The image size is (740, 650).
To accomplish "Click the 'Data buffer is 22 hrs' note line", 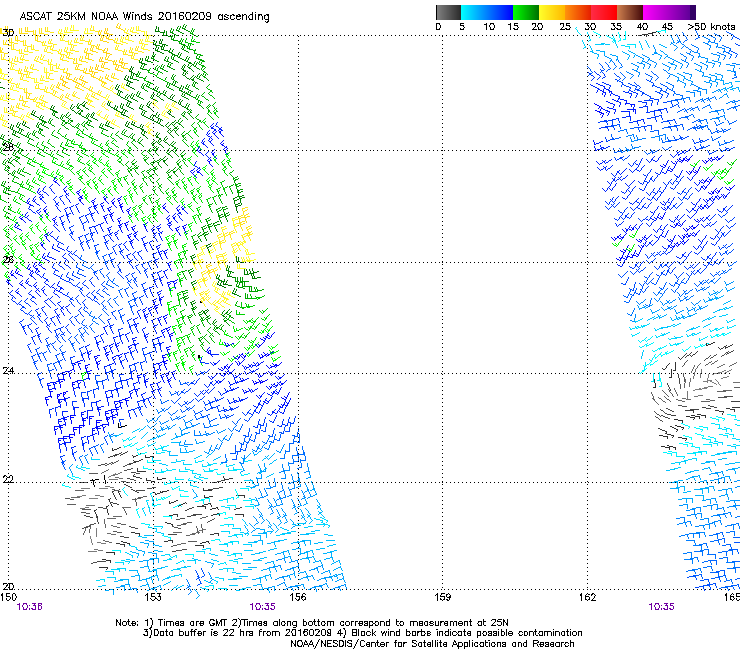I will (x=362, y=633).
